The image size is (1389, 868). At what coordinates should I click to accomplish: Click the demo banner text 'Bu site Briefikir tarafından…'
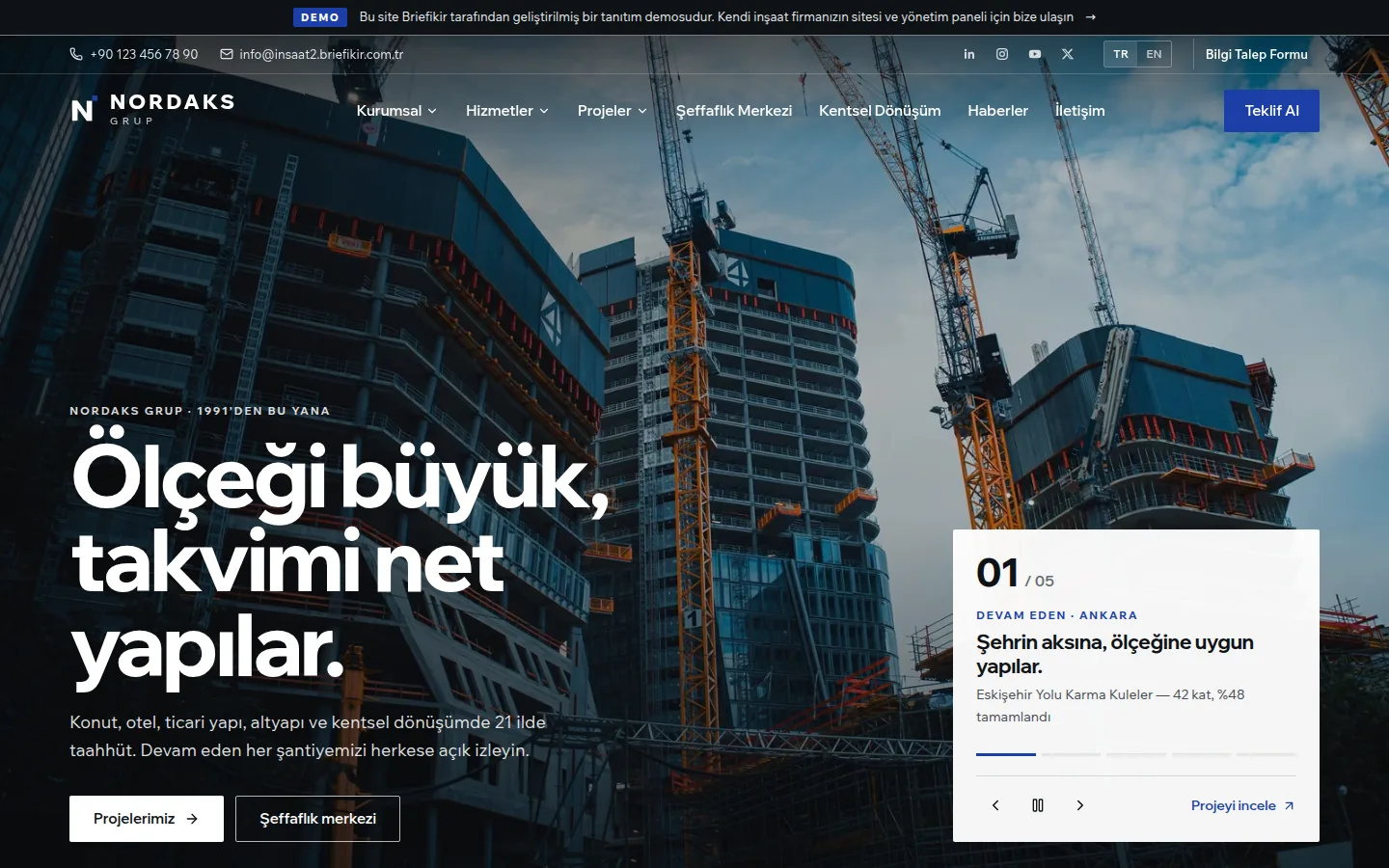pos(716,17)
